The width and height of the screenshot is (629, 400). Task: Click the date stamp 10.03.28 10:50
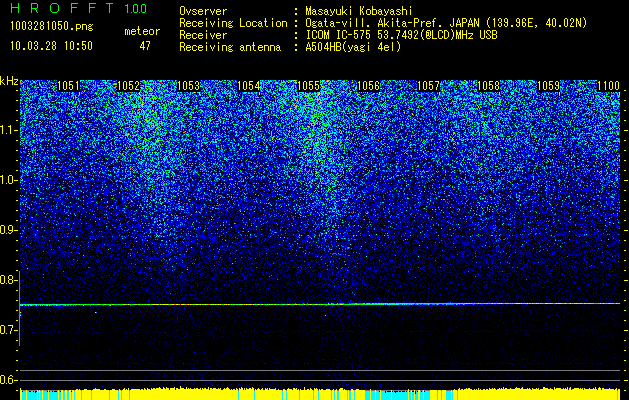pos(52,46)
